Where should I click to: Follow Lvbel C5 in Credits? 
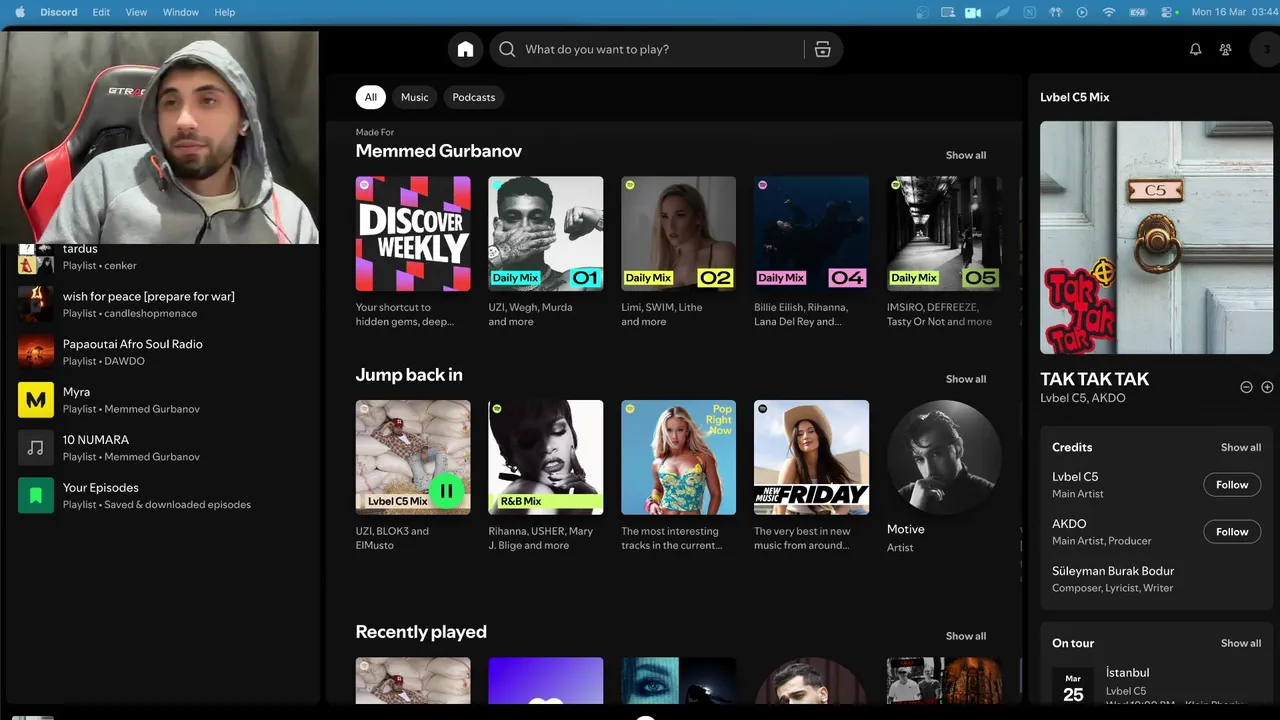pos(1232,485)
